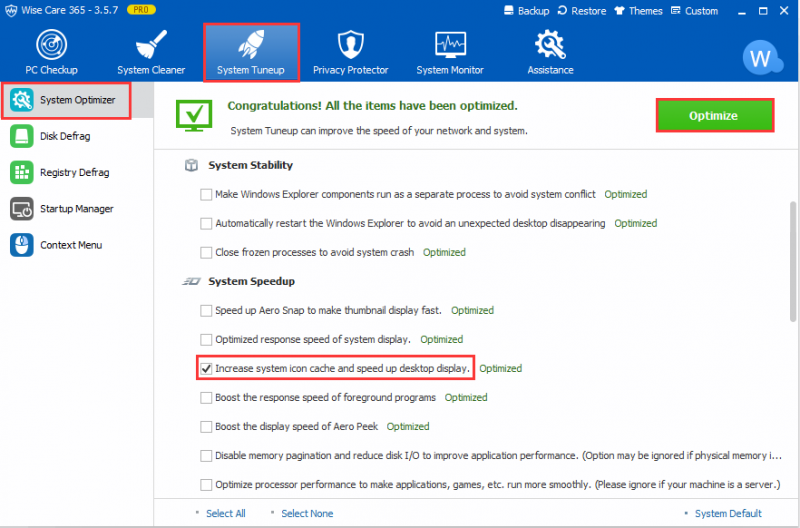Image resolution: width=800 pixels, height=528 pixels.
Task: Click the Restore text button
Action: click(589, 11)
